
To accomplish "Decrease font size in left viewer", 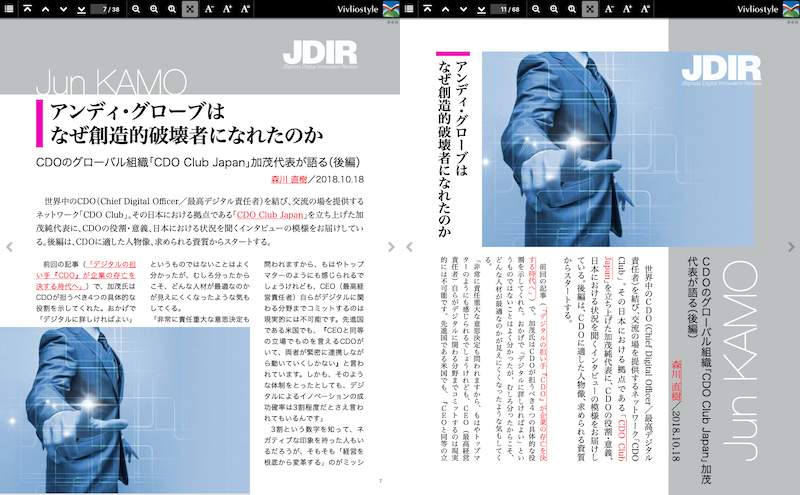I will coord(209,9).
